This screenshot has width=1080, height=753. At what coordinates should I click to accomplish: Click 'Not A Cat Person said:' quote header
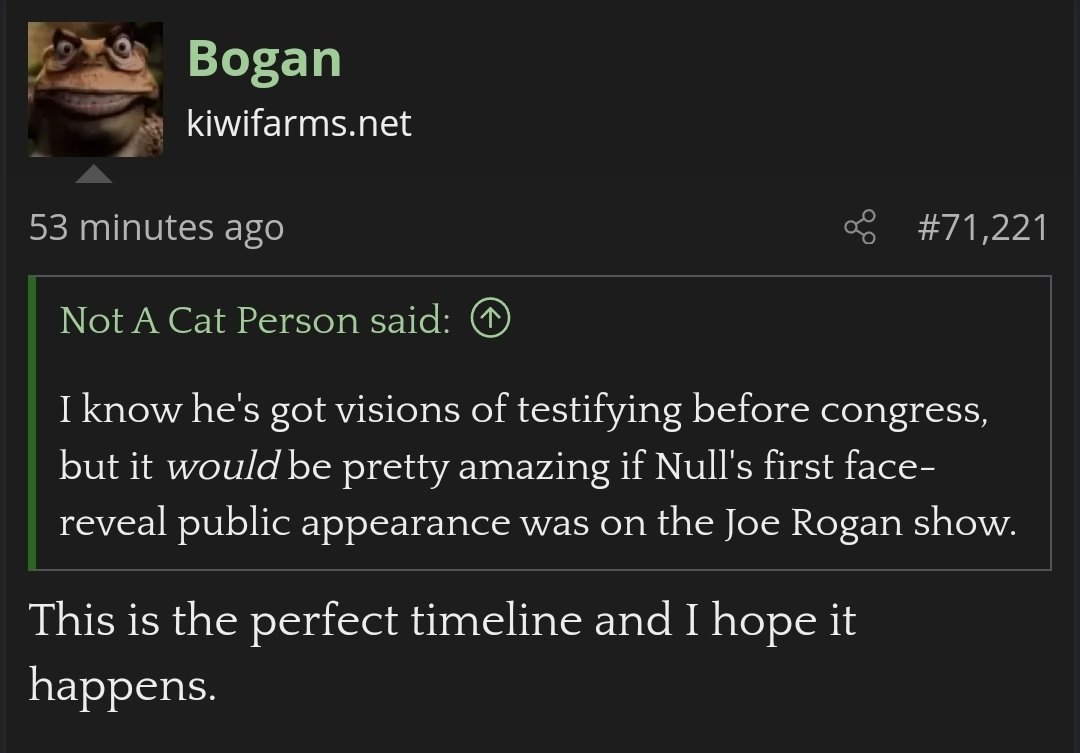click(x=255, y=320)
